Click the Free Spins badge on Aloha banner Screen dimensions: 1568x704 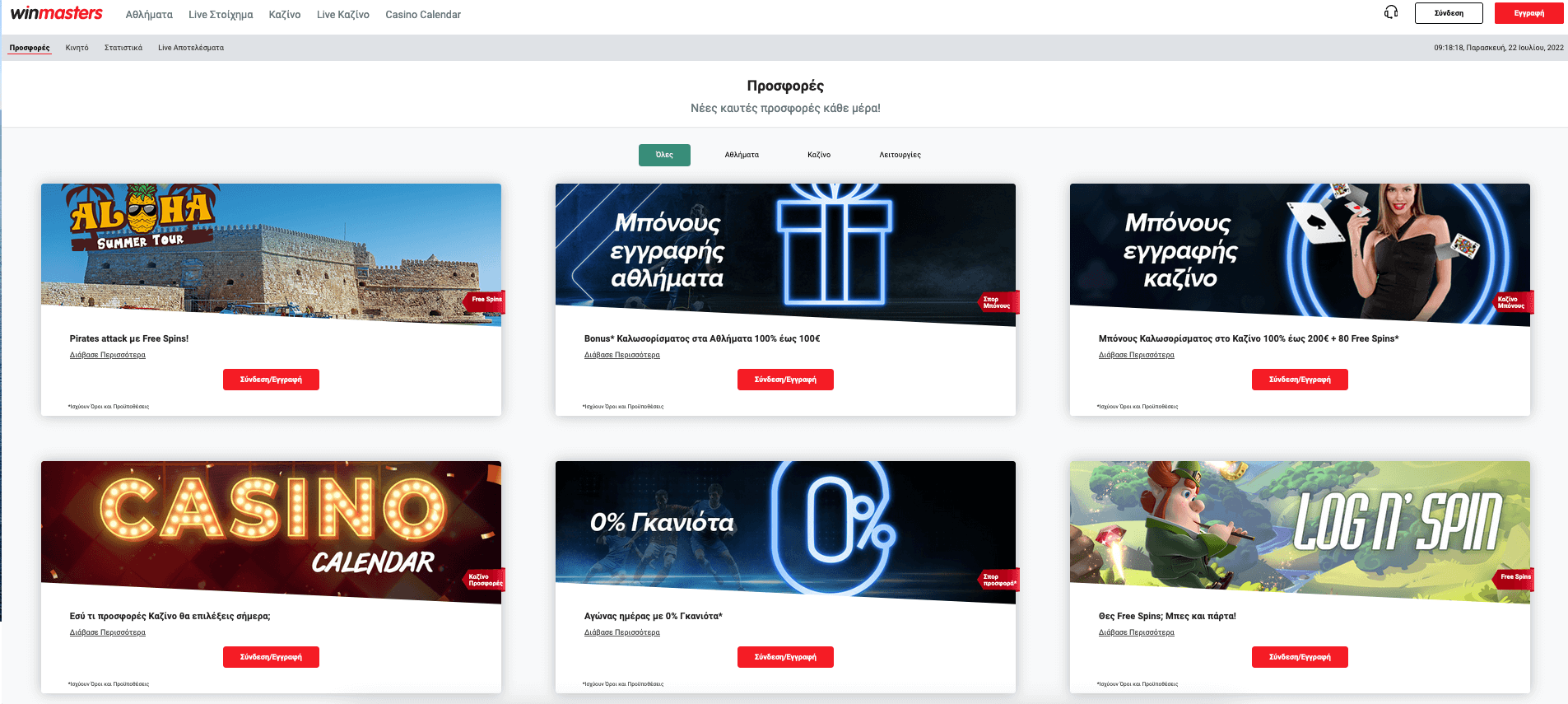486,300
